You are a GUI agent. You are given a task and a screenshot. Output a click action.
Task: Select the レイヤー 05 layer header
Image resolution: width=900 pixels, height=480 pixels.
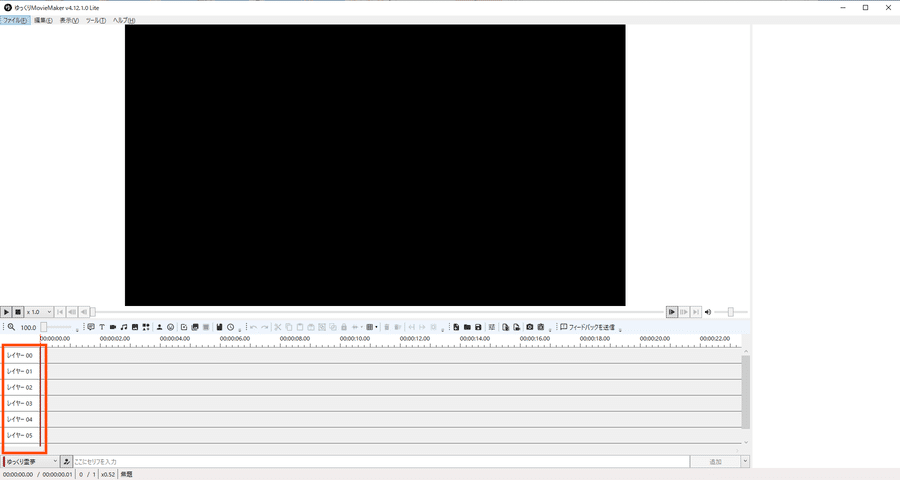(22, 436)
